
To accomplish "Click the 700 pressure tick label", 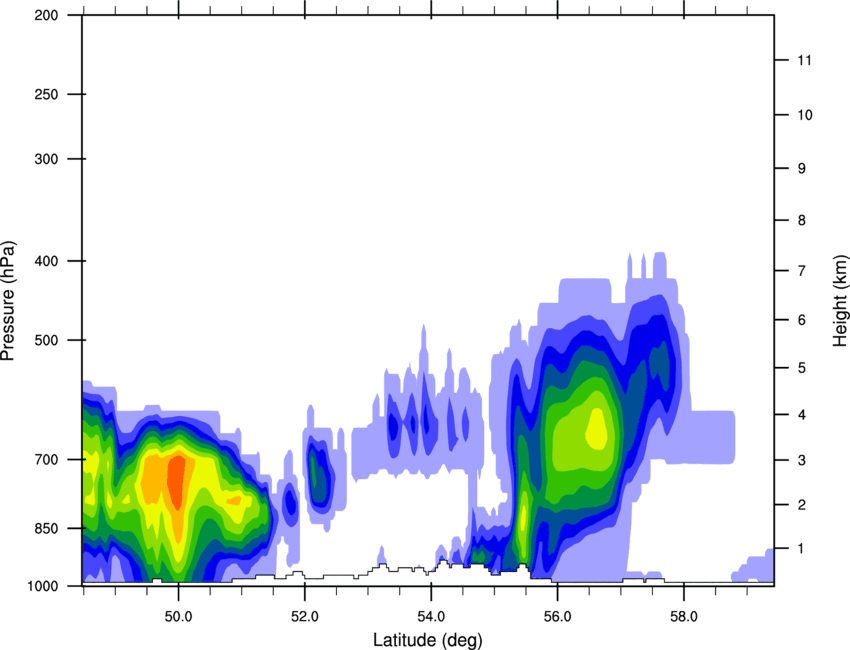I will pyautogui.click(x=46, y=459).
